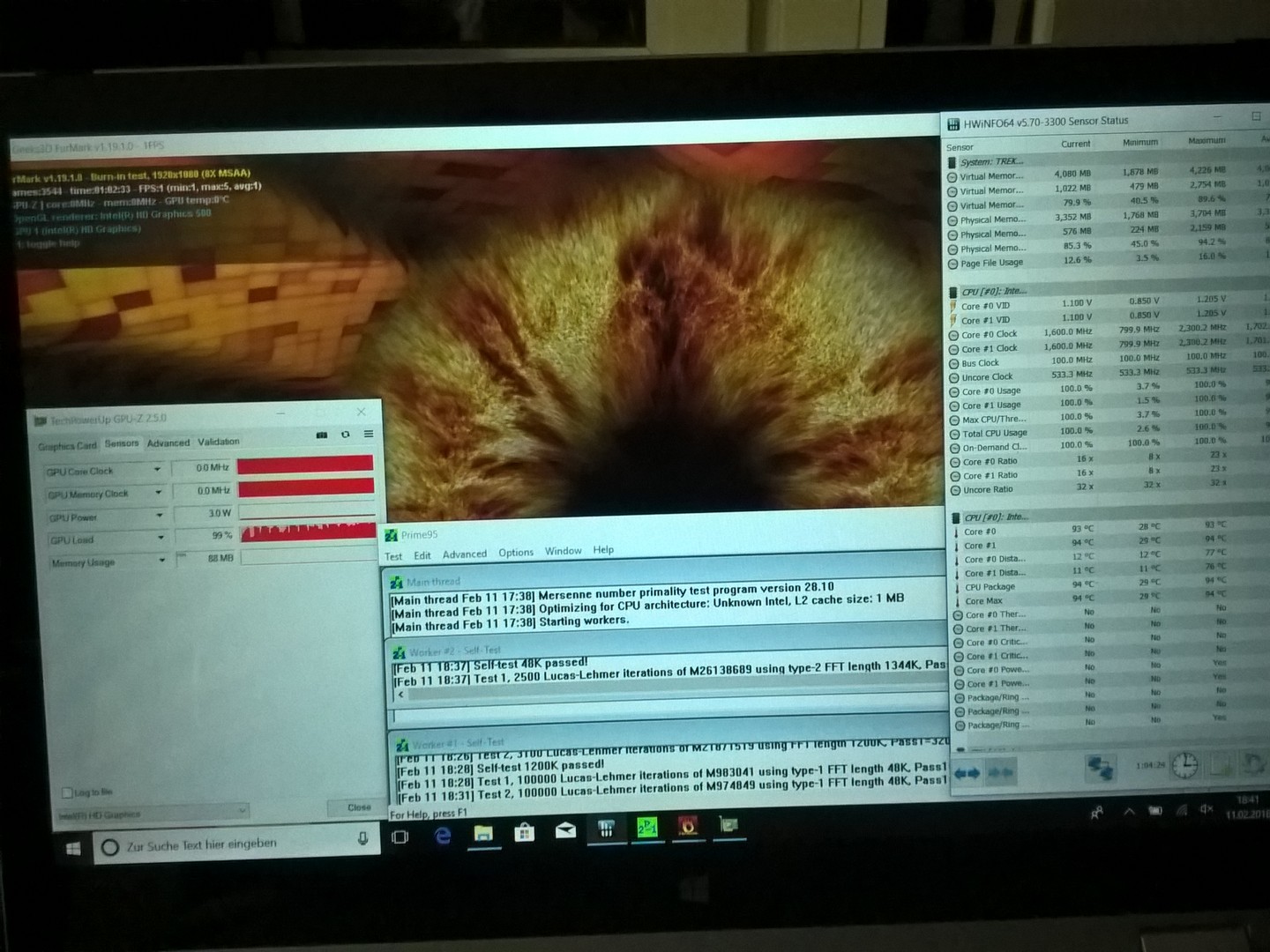Click the Worker #2 horizontal scrollbar left arrow
Viewport: 1270px width, 952px height.
401,695
